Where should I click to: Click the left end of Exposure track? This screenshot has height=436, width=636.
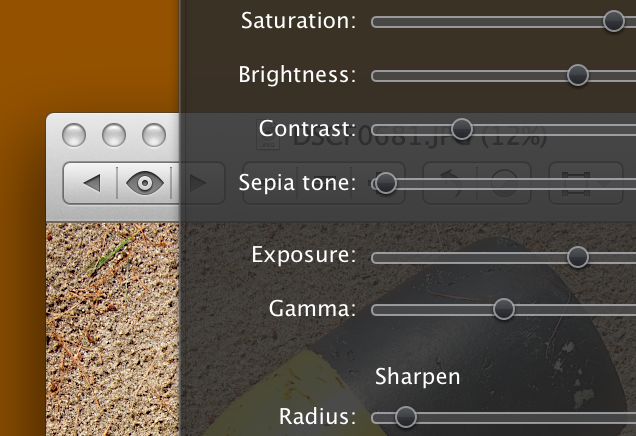(x=380, y=257)
